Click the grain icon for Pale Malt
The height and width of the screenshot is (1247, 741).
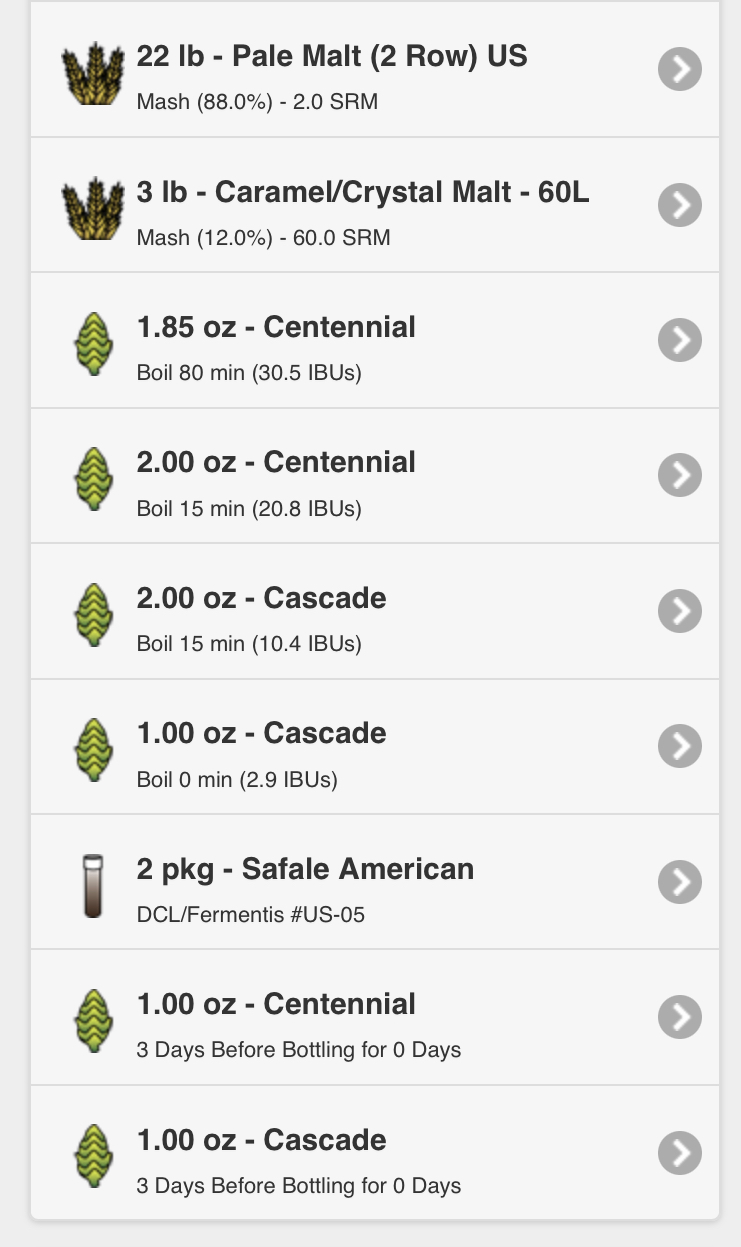(x=93, y=69)
